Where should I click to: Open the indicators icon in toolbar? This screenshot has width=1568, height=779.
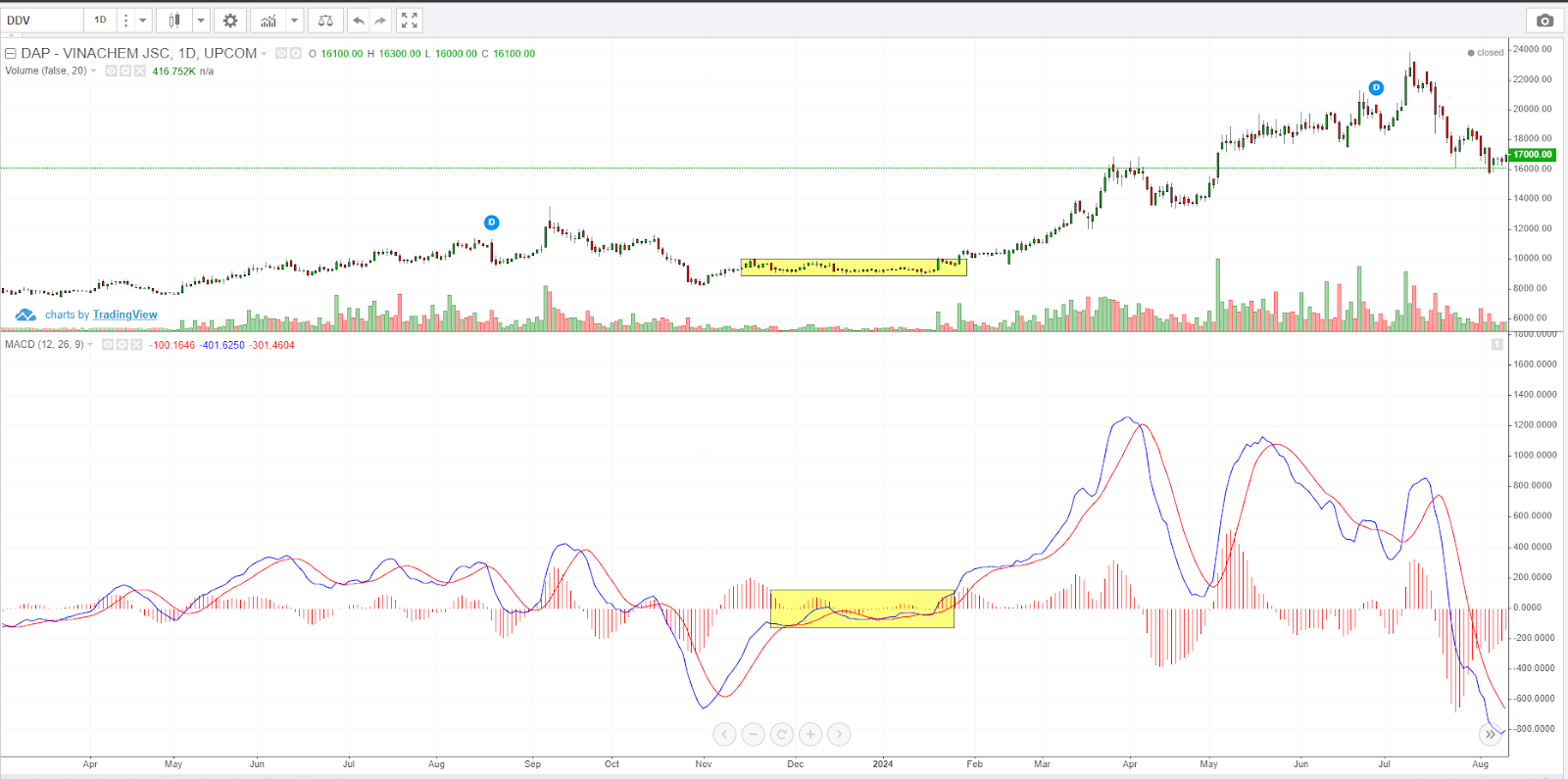[x=268, y=20]
